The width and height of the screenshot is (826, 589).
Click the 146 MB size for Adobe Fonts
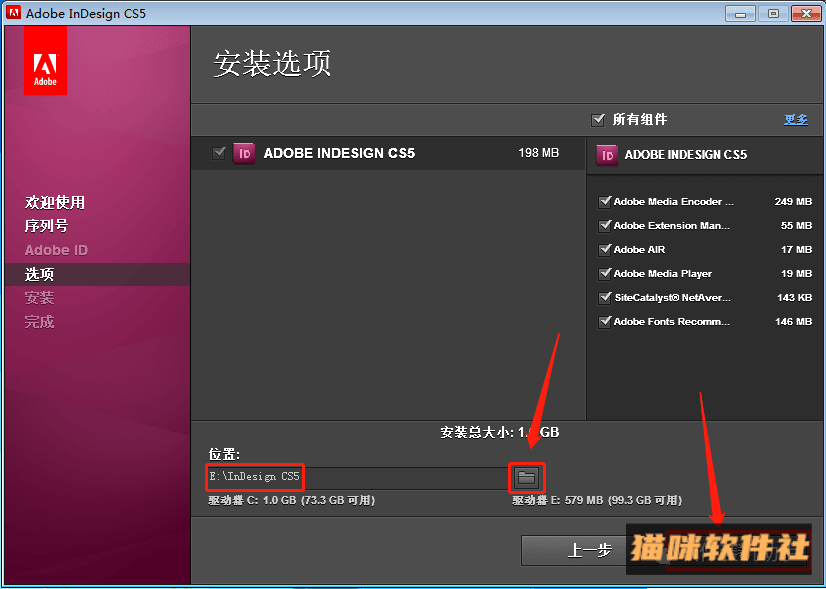coord(793,322)
